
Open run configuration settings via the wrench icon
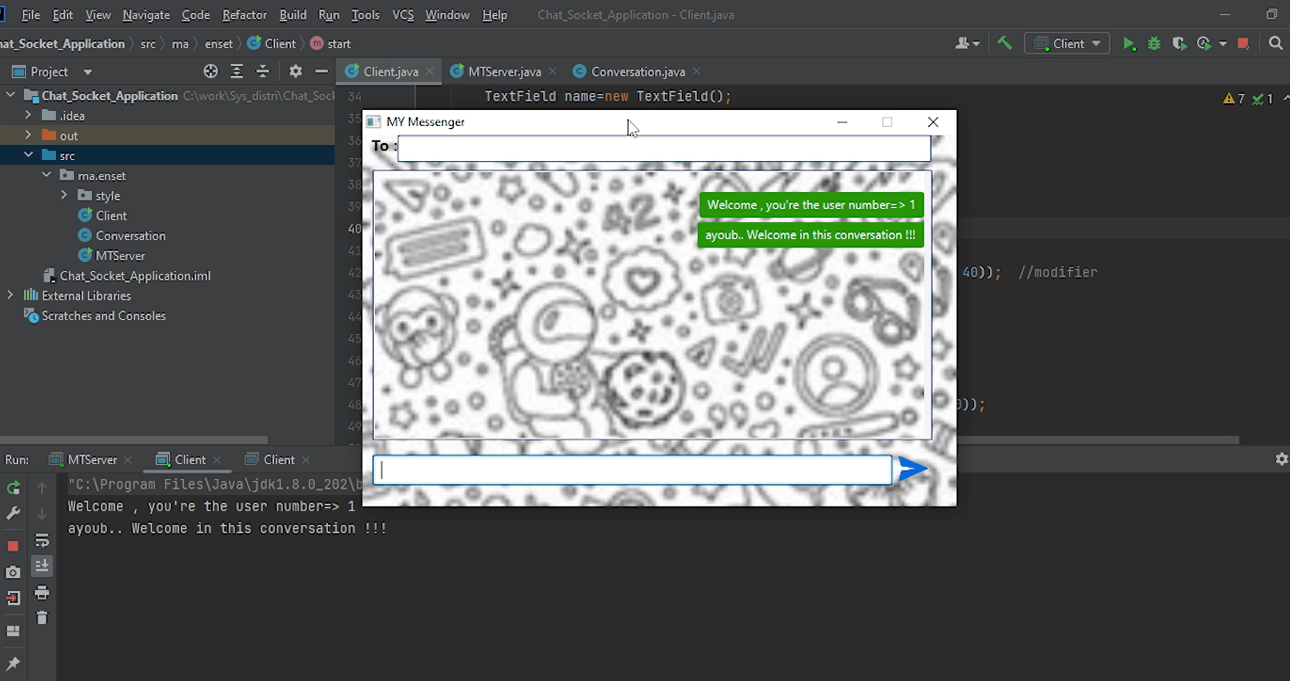(12, 513)
